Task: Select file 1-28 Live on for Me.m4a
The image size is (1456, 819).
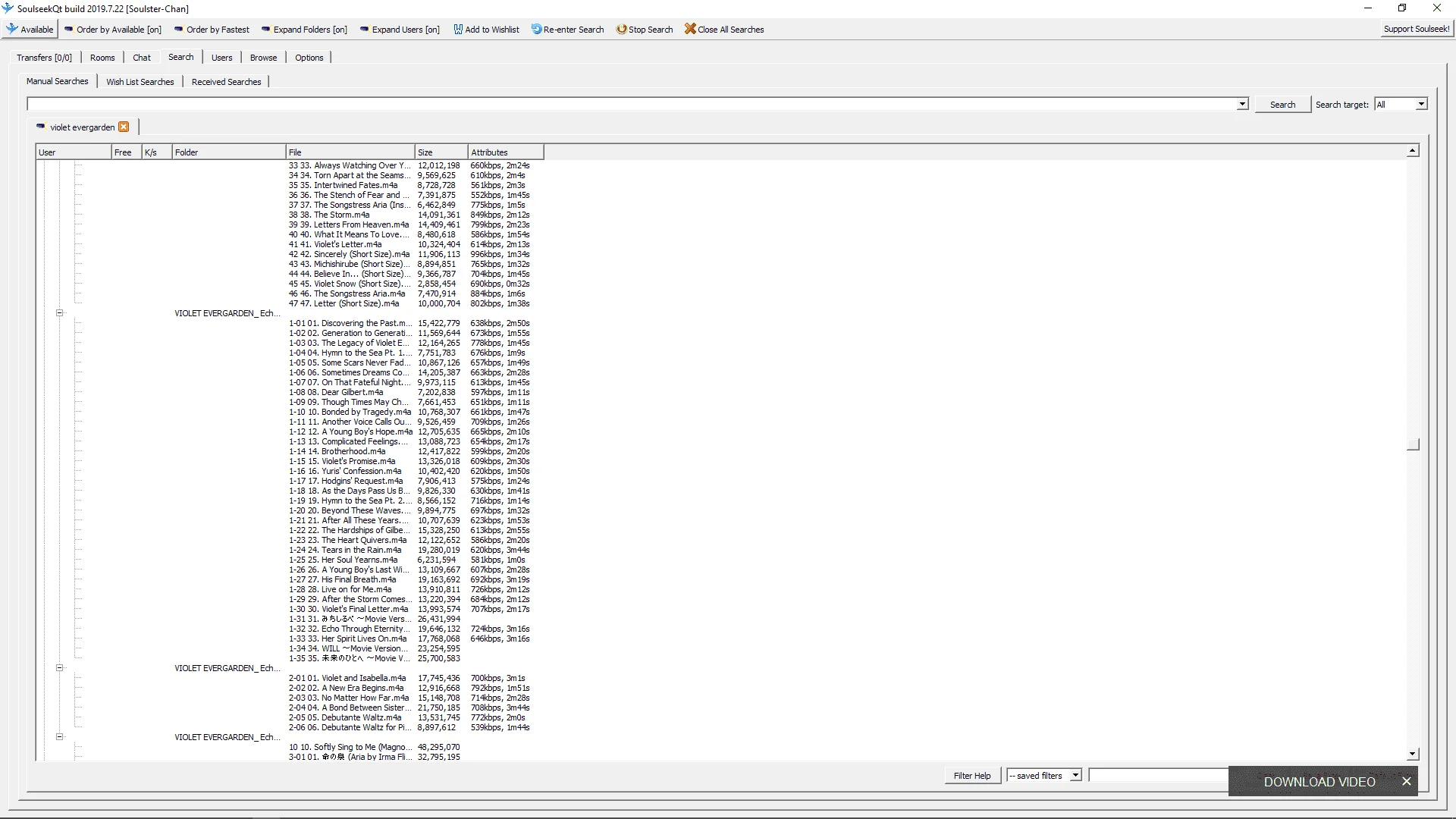Action: pyautogui.click(x=340, y=589)
